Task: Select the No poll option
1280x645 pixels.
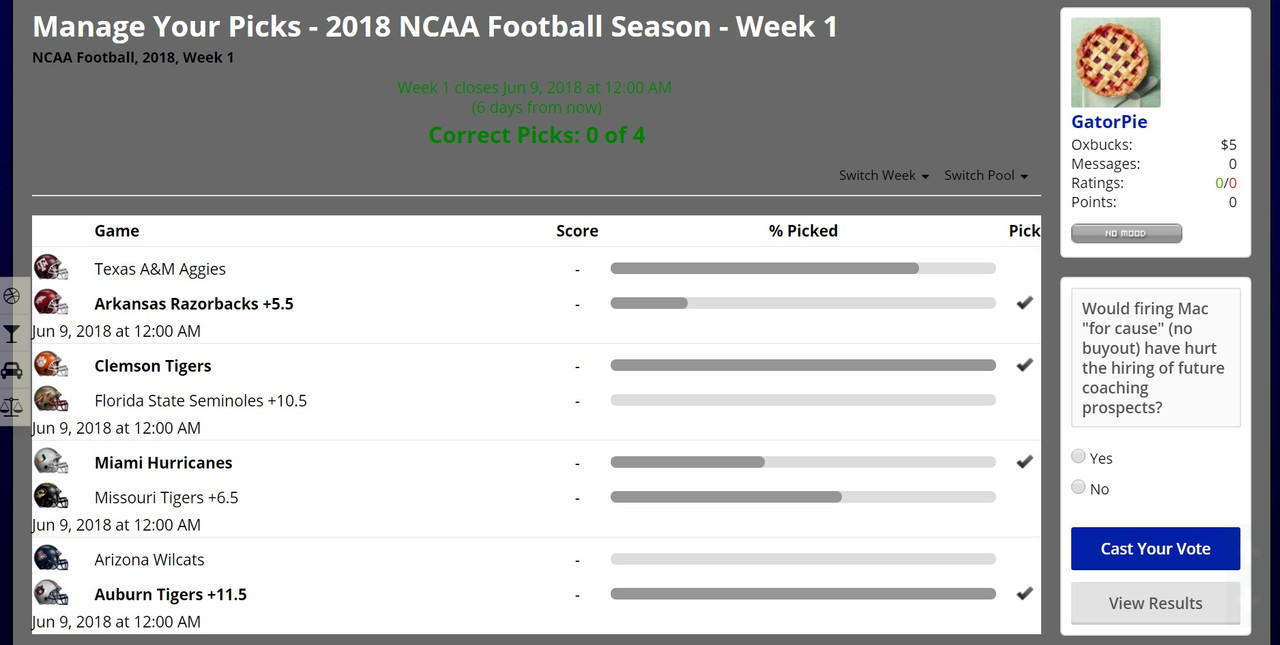Action: coord(1078,487)
